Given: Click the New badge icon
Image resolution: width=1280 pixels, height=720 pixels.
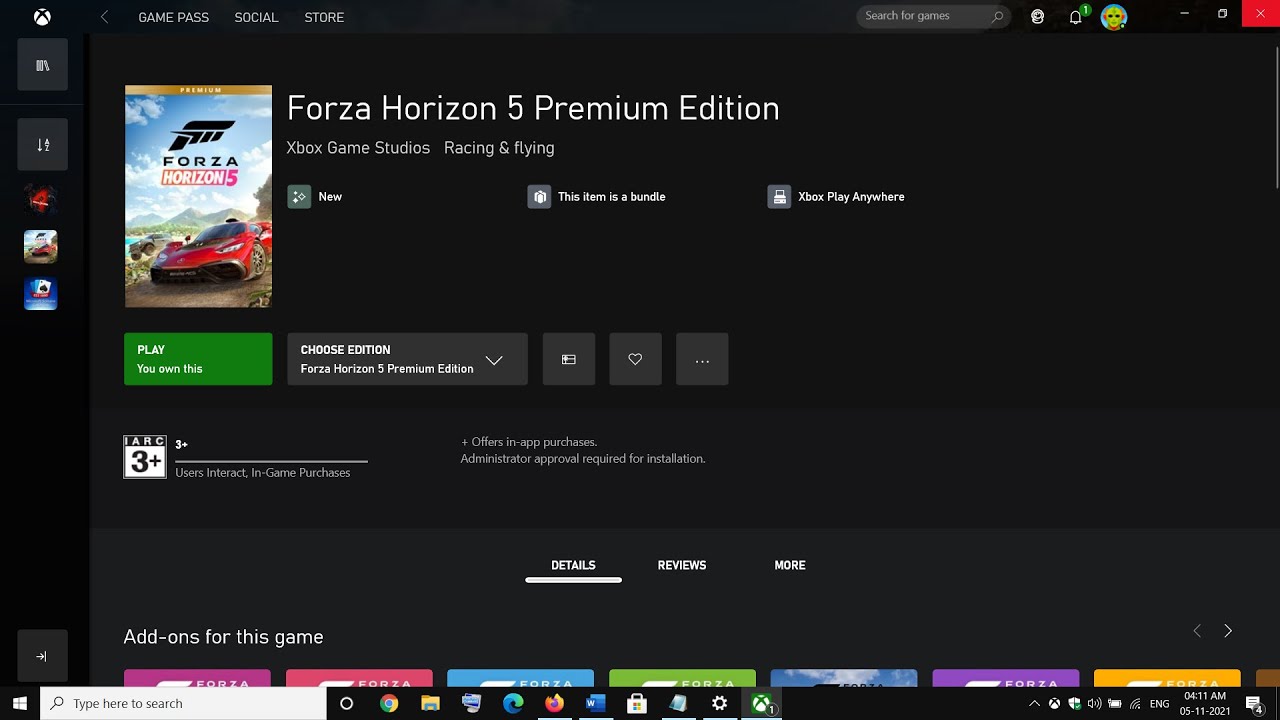Looking at the screenshot, I should click(x=299, y=197).
